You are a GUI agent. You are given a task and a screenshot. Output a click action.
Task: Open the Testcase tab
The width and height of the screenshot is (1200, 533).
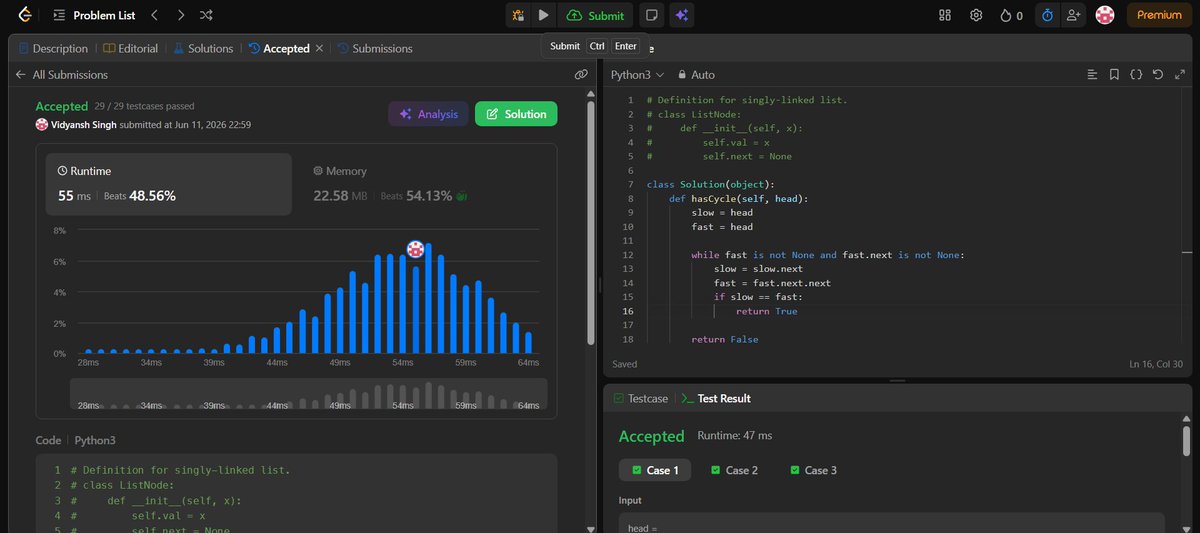640,398
